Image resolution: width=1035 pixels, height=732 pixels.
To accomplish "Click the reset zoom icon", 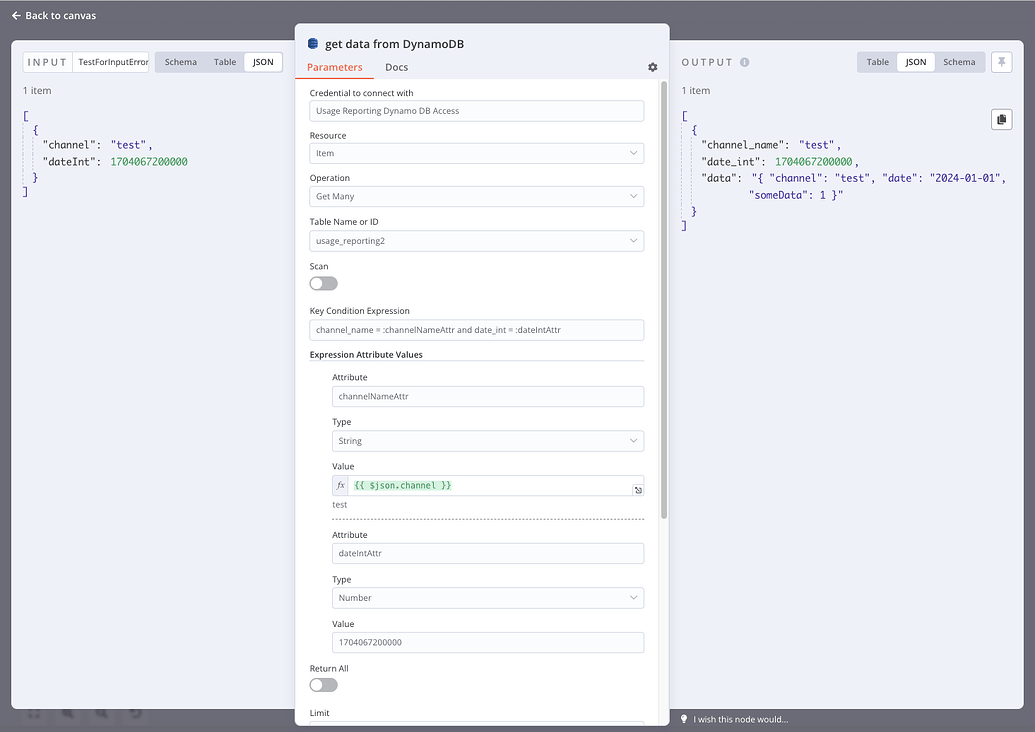I will 135,712.
